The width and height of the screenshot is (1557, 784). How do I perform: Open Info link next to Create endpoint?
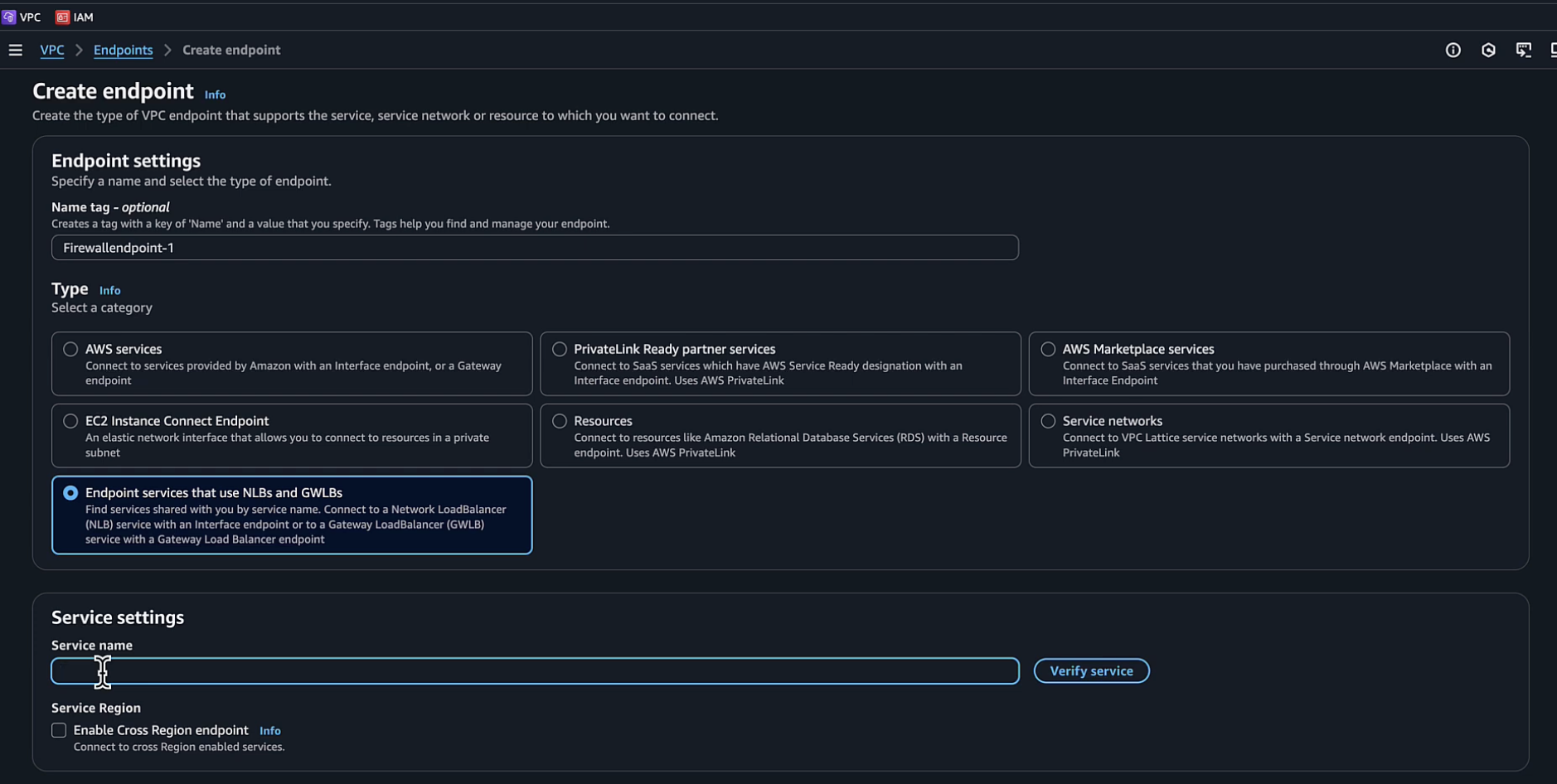pyautogui.click(x=215, y=94)
